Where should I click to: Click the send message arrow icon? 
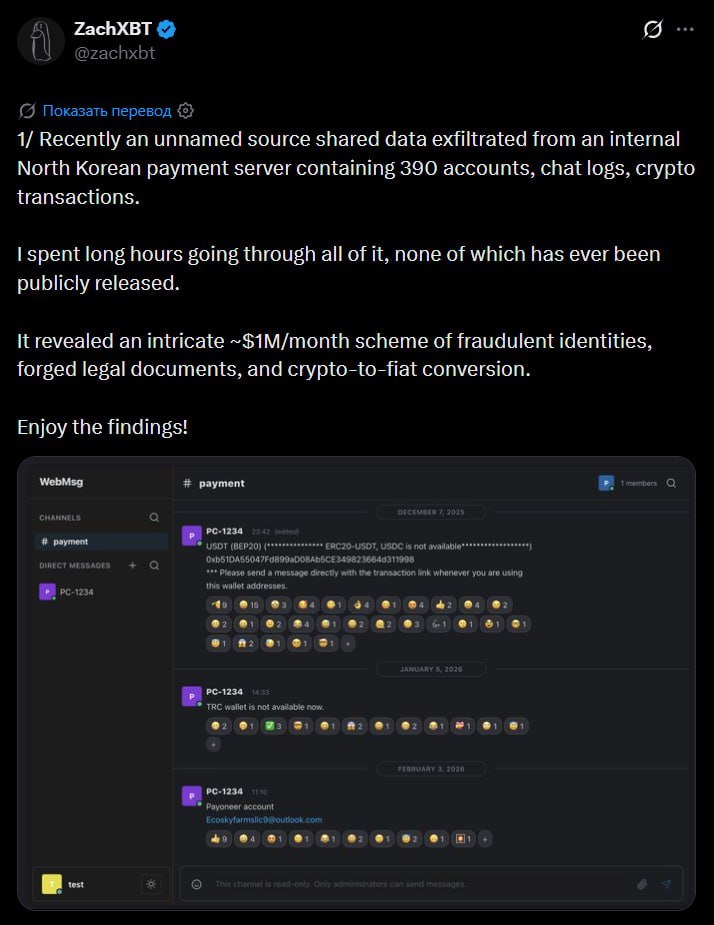(666, 884)
